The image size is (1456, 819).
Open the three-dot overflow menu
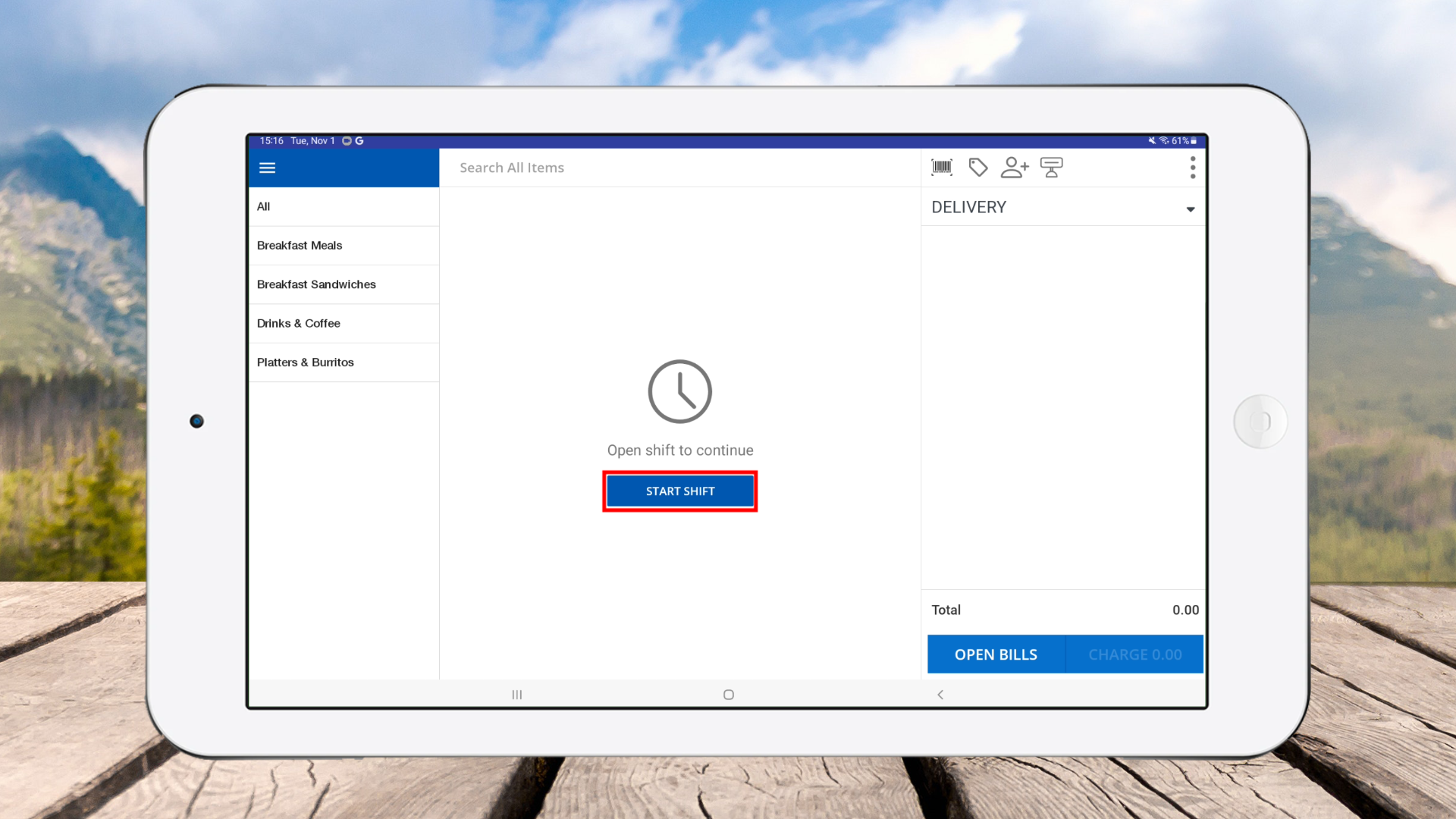click(1192, 168)
